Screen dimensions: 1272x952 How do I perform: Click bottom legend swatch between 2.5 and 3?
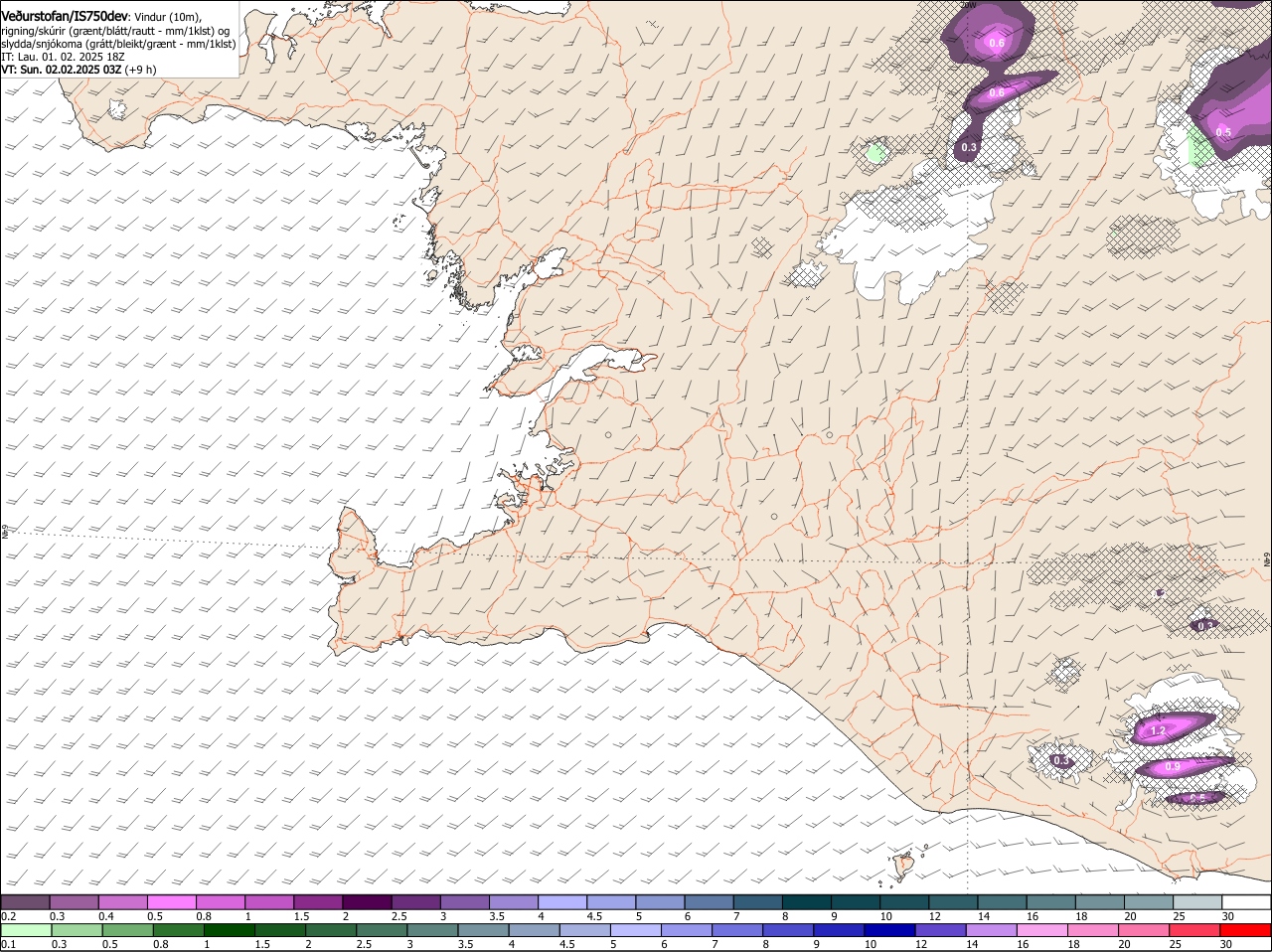point(382,931)
